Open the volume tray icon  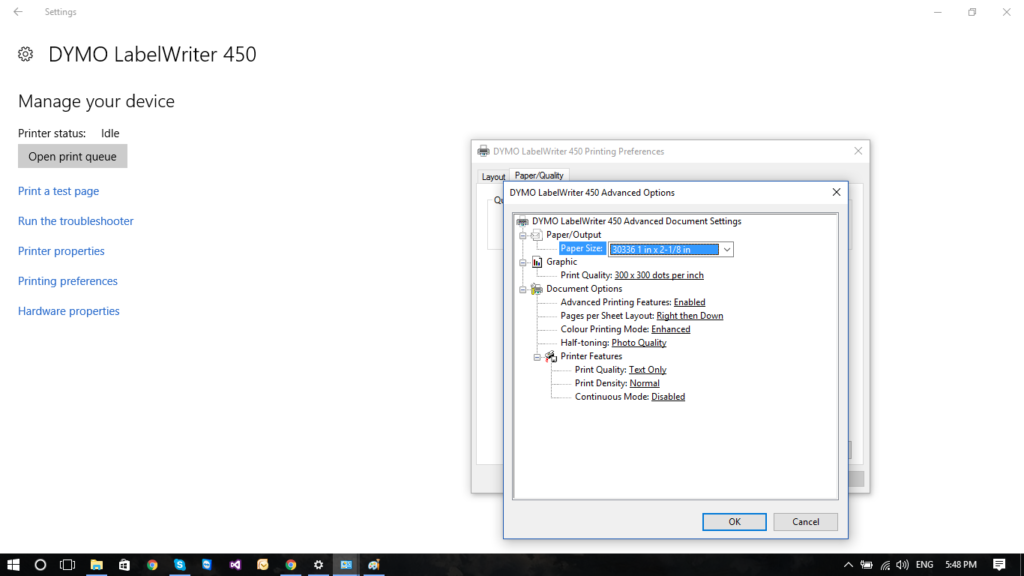903,565
